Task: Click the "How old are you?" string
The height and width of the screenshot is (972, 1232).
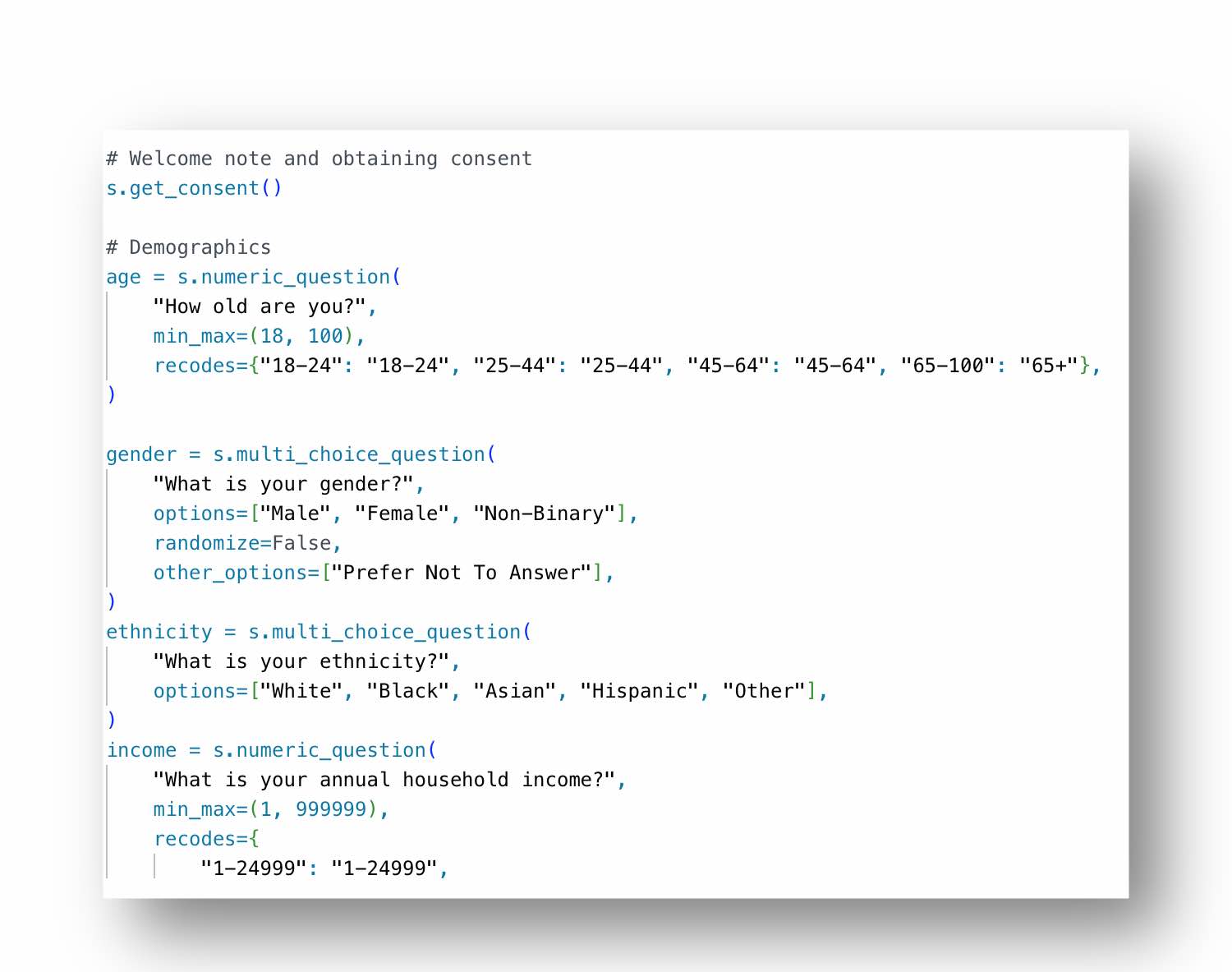Action: [x=259, y=306]
